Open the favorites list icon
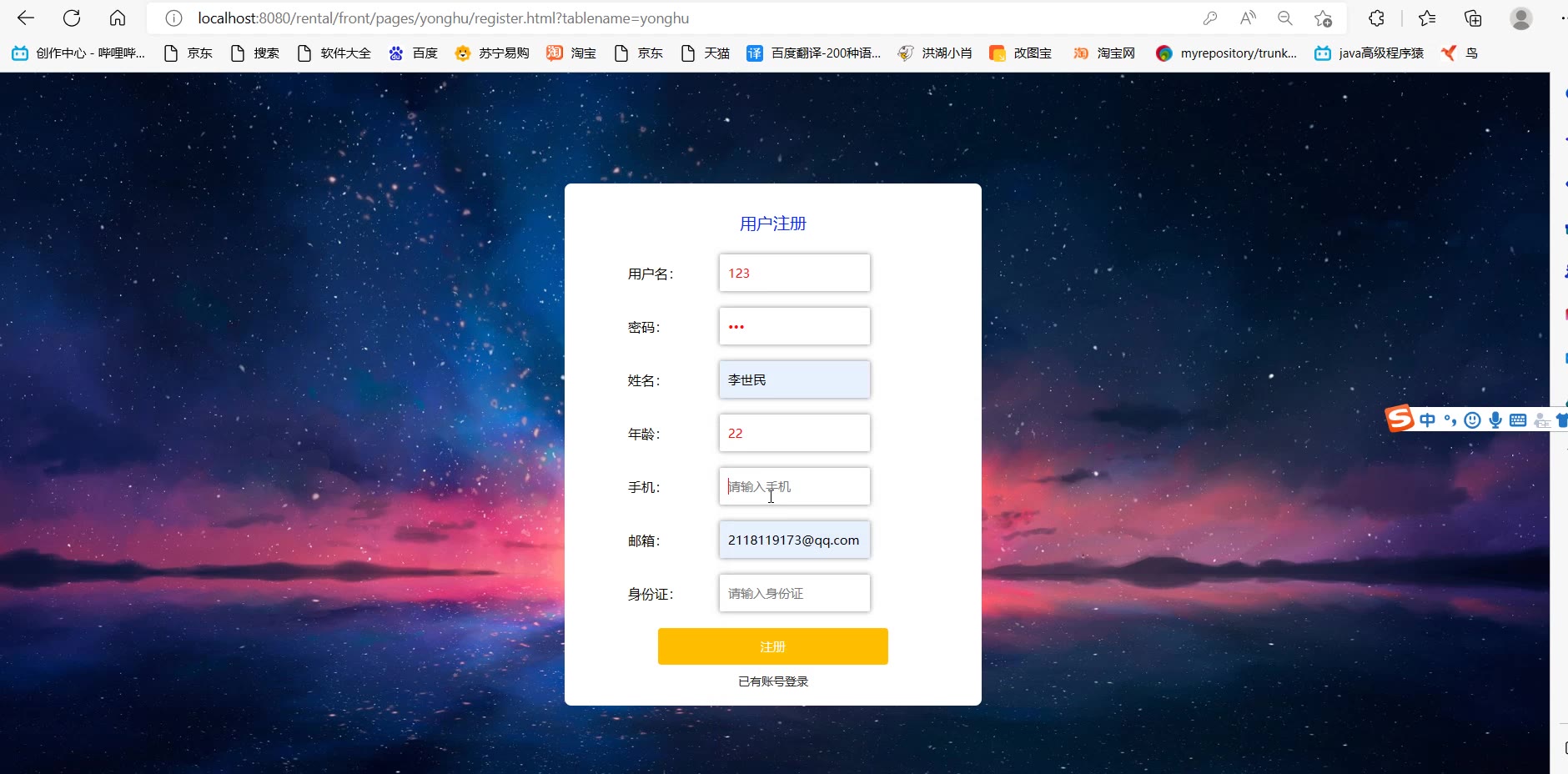This screenshot has width=1568, height=774. pyautogui.click(x=1427, y=18)
